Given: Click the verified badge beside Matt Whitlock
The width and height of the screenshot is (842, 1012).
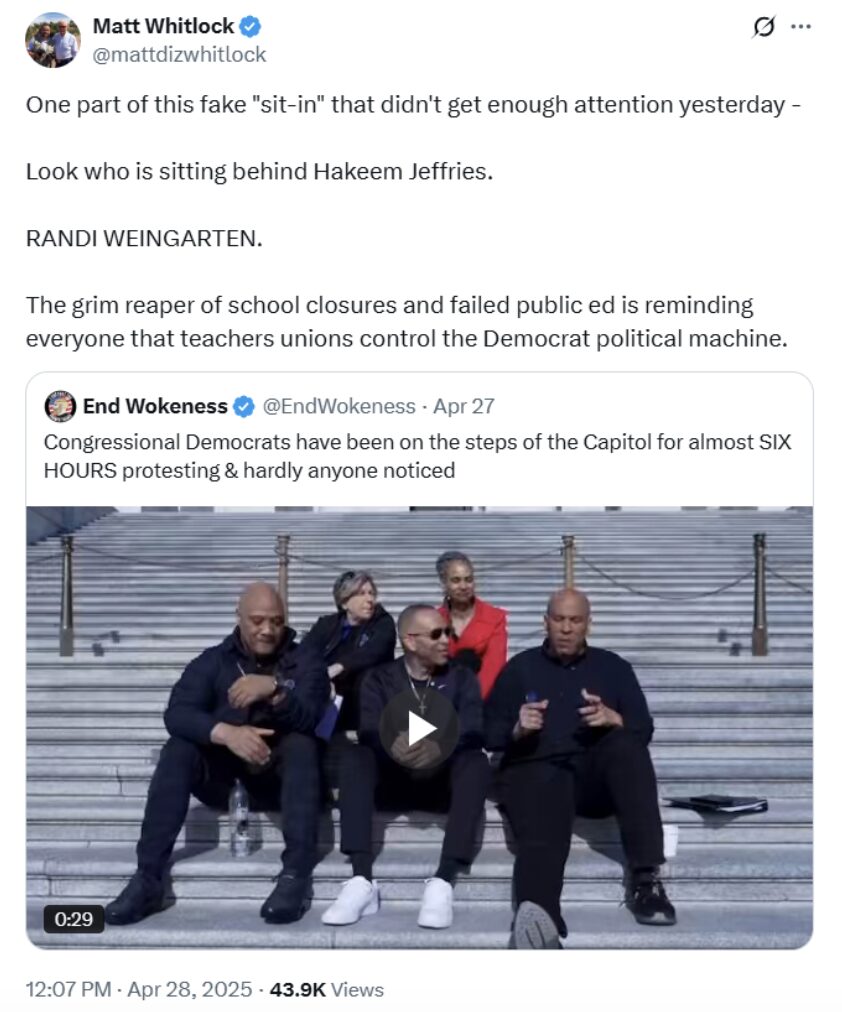Looking at the screenshot, I should click(250, 26).
